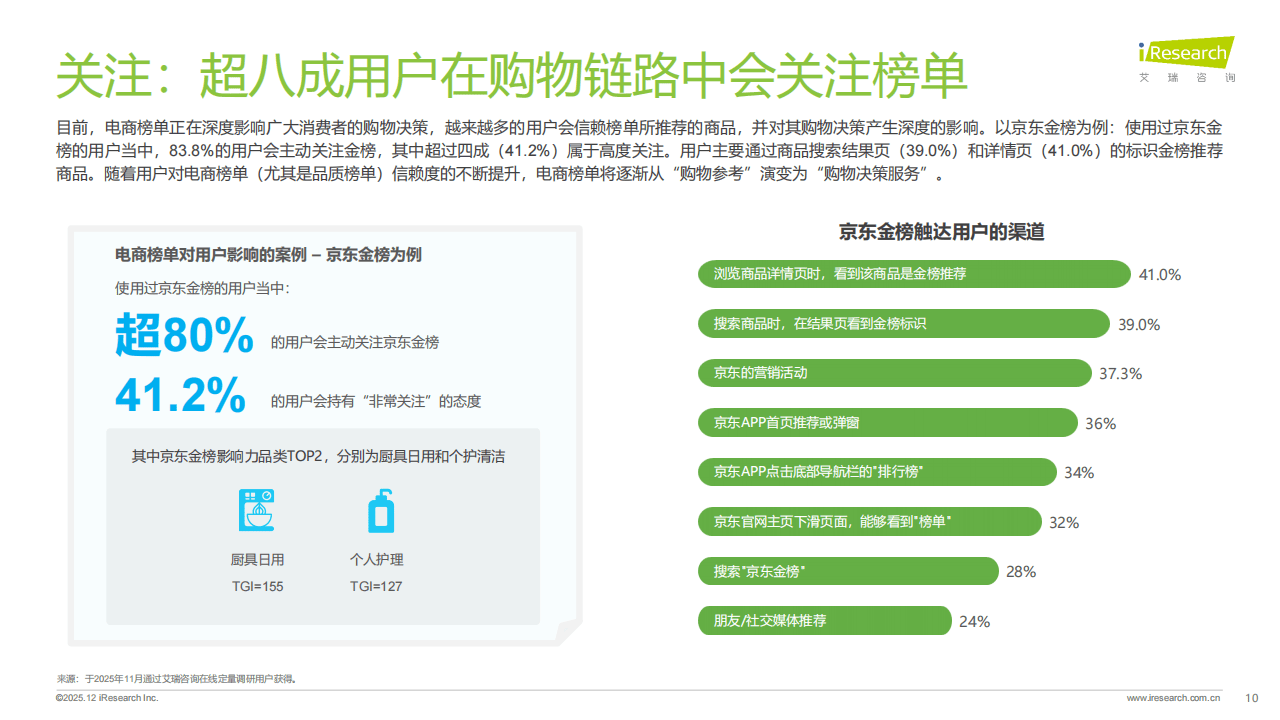Select the 41.0% product detail page bar
The image size is (1280, 720).
913,274
